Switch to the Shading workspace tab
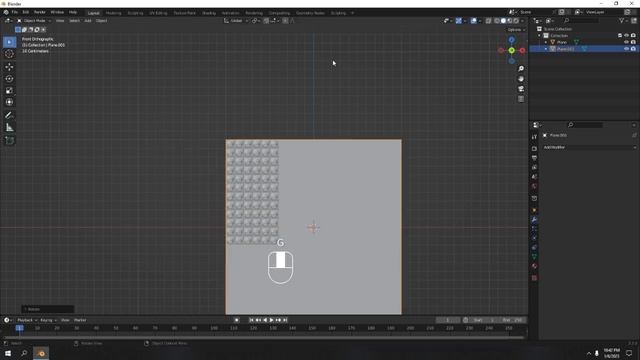 pyautogui.click(x=209, y=13)
